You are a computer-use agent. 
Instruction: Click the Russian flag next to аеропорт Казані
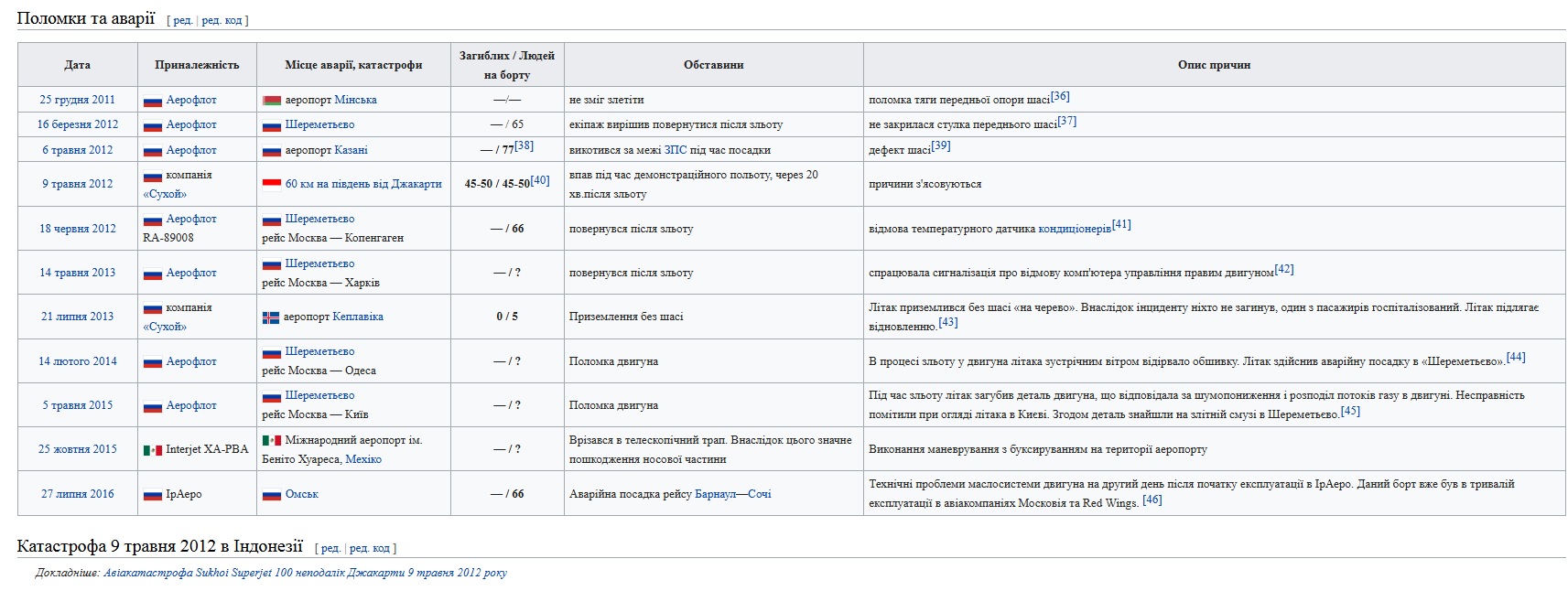(x=272, y=151)
